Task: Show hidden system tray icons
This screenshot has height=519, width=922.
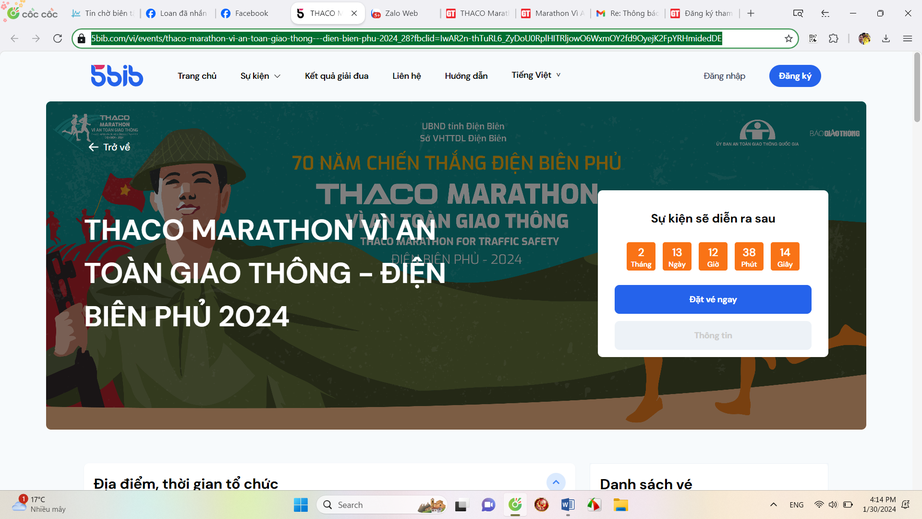Action: pos(773,504)
